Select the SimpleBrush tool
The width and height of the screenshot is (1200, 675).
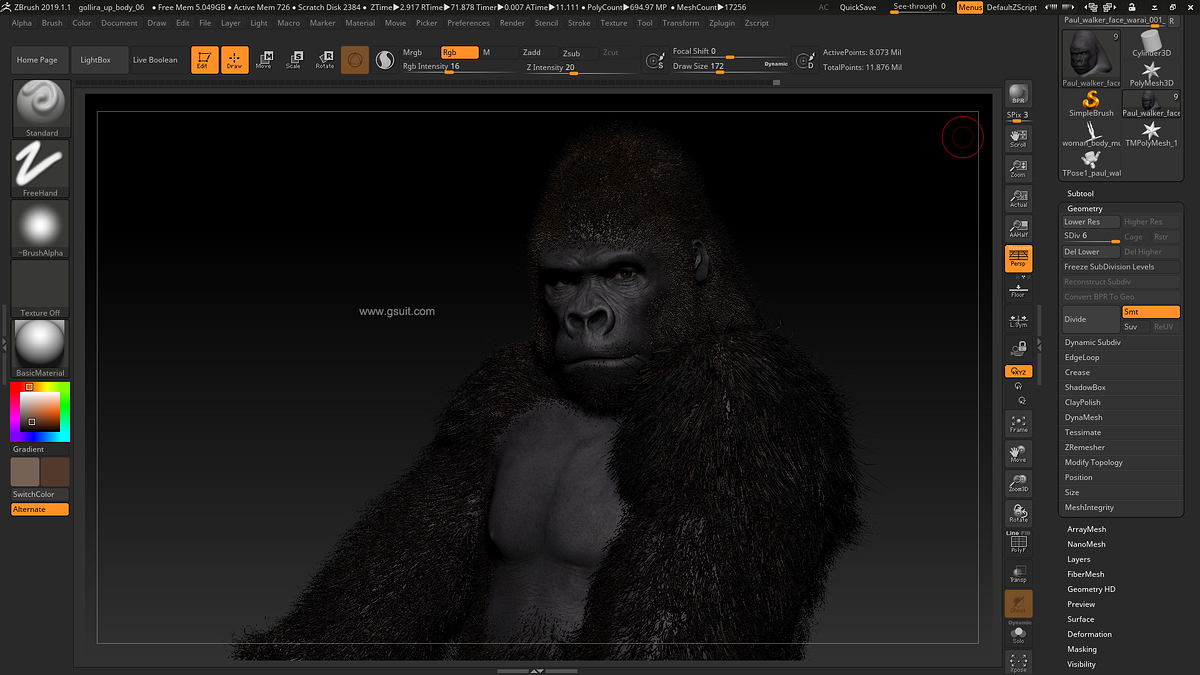pyautogui.click(x=1091, y=104)
